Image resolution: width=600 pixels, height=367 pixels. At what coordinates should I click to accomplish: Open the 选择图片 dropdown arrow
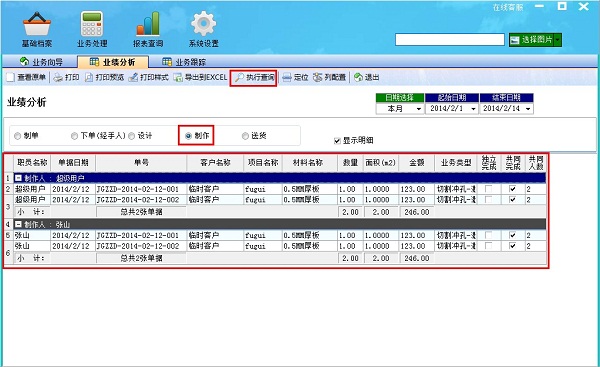point(558,40)
